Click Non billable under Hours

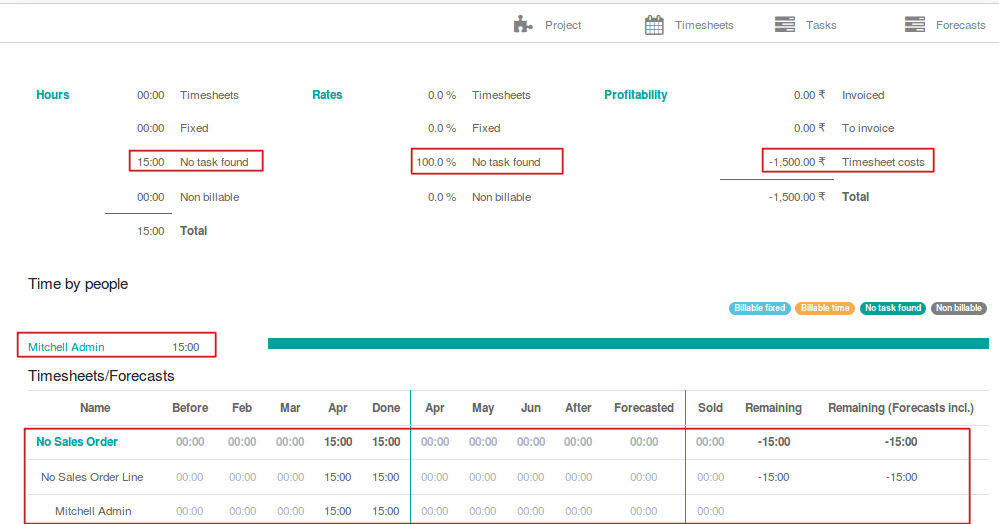(x=210, y=197)
